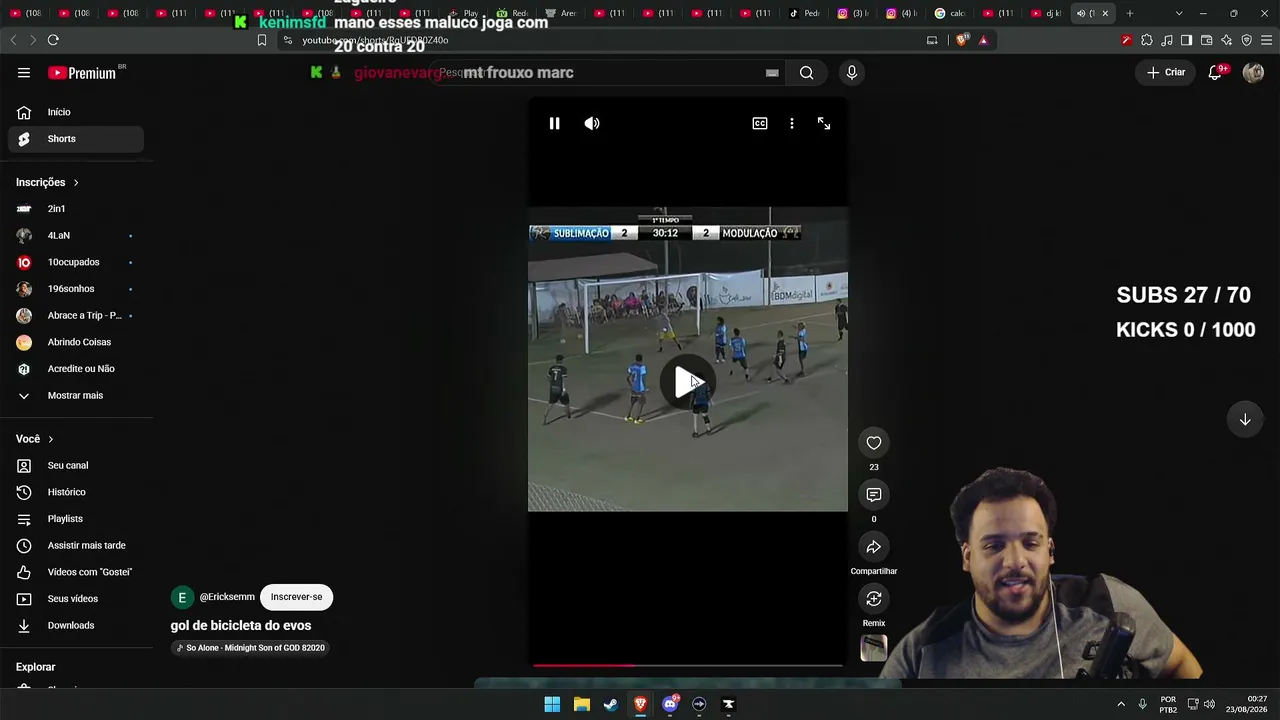
Task: Open a new browser tab
Action: pyautogui.click(x=1130, y=13)
